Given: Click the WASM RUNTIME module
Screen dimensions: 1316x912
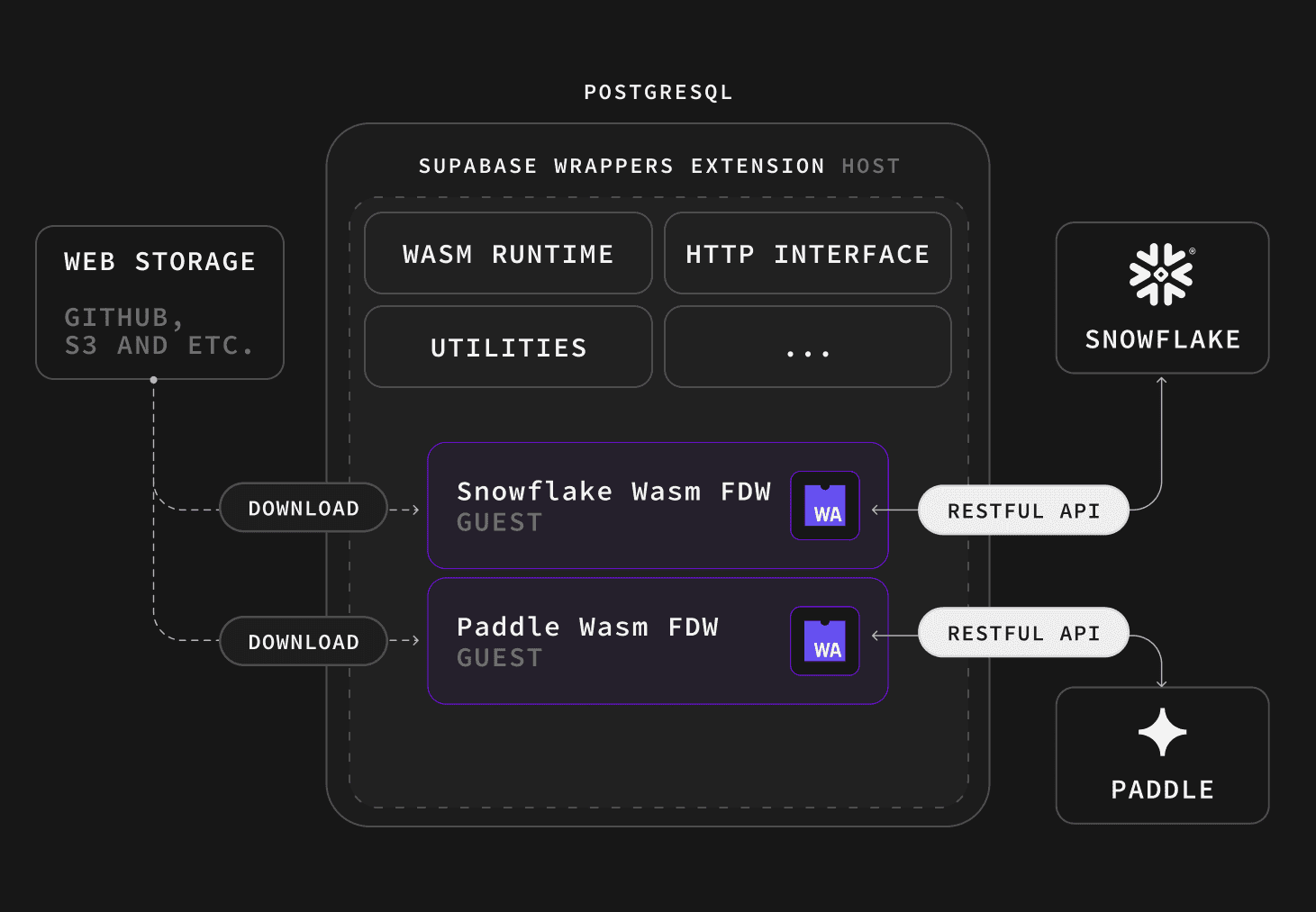Looking at the screenshot, I should (507, 253).
